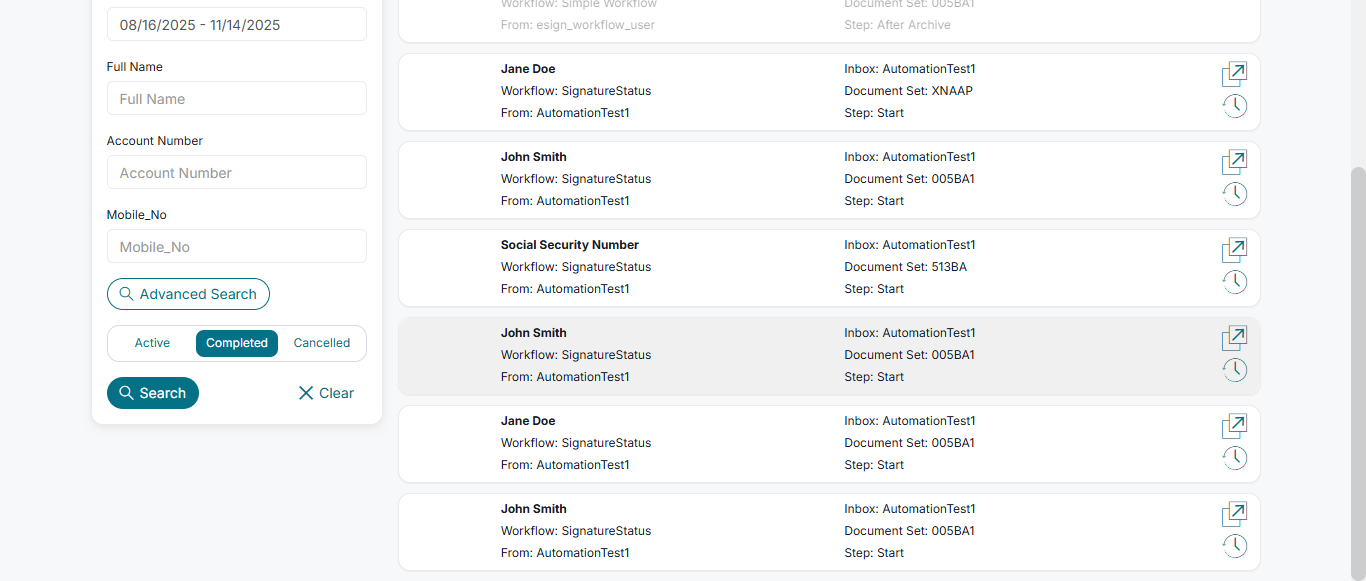Viewport: 1366px width, 581px height.
Task: Click into the Mobile_No field
Action: coord(237,247)
